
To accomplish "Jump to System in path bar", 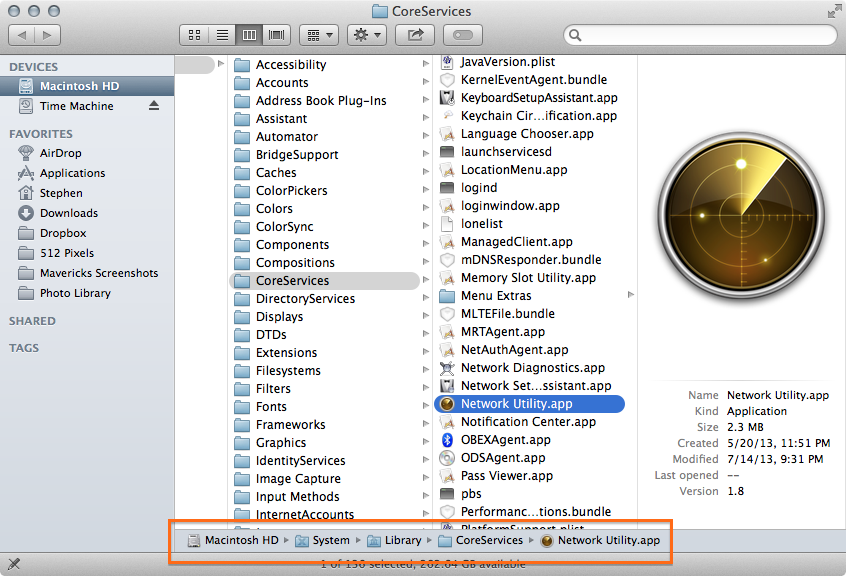I will click(323, 540).
